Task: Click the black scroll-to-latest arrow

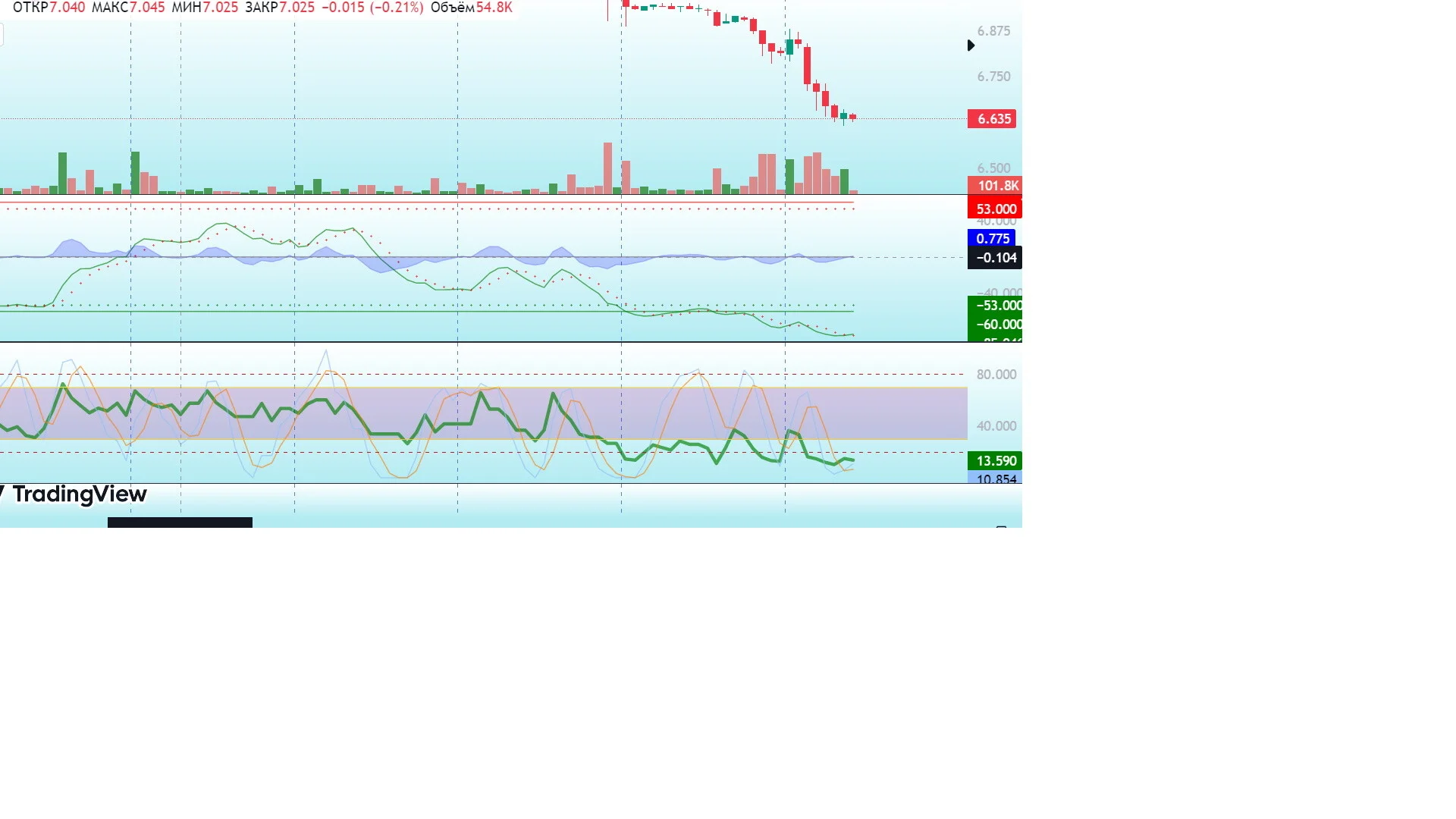Action: click(x=971, y=45)
